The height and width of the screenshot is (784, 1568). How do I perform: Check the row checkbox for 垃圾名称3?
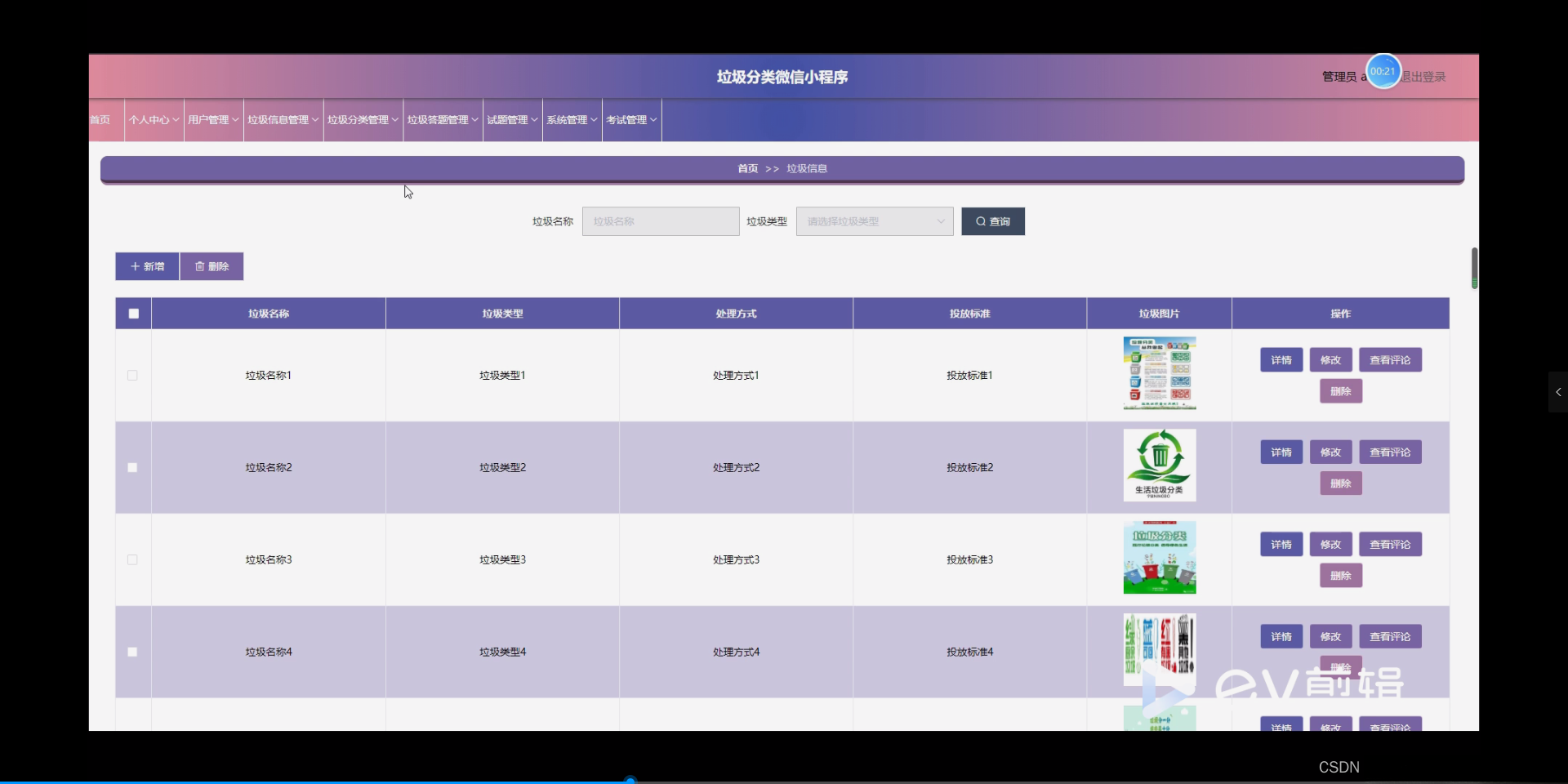tap(133, 559)
